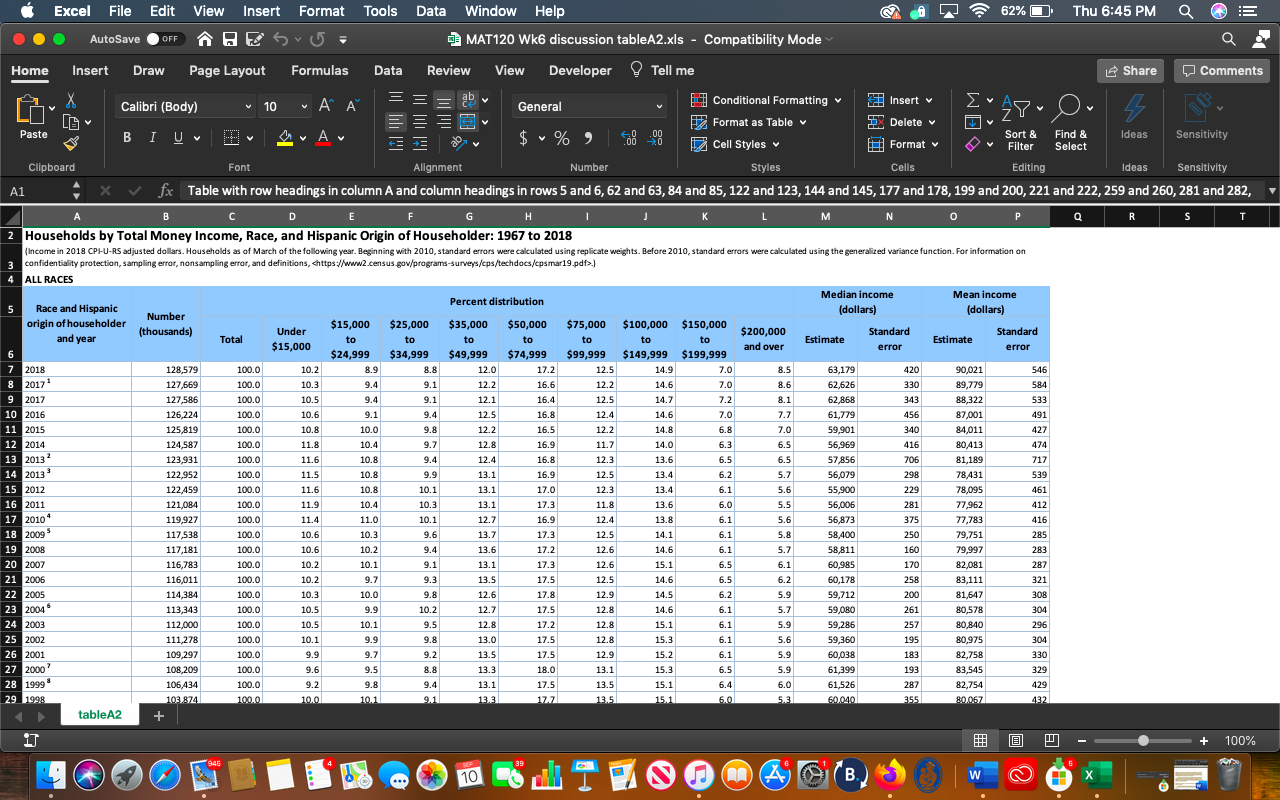Open the yellow fill color swatch
This screenshot has width=1280, height=800.
tap(285, 138)
